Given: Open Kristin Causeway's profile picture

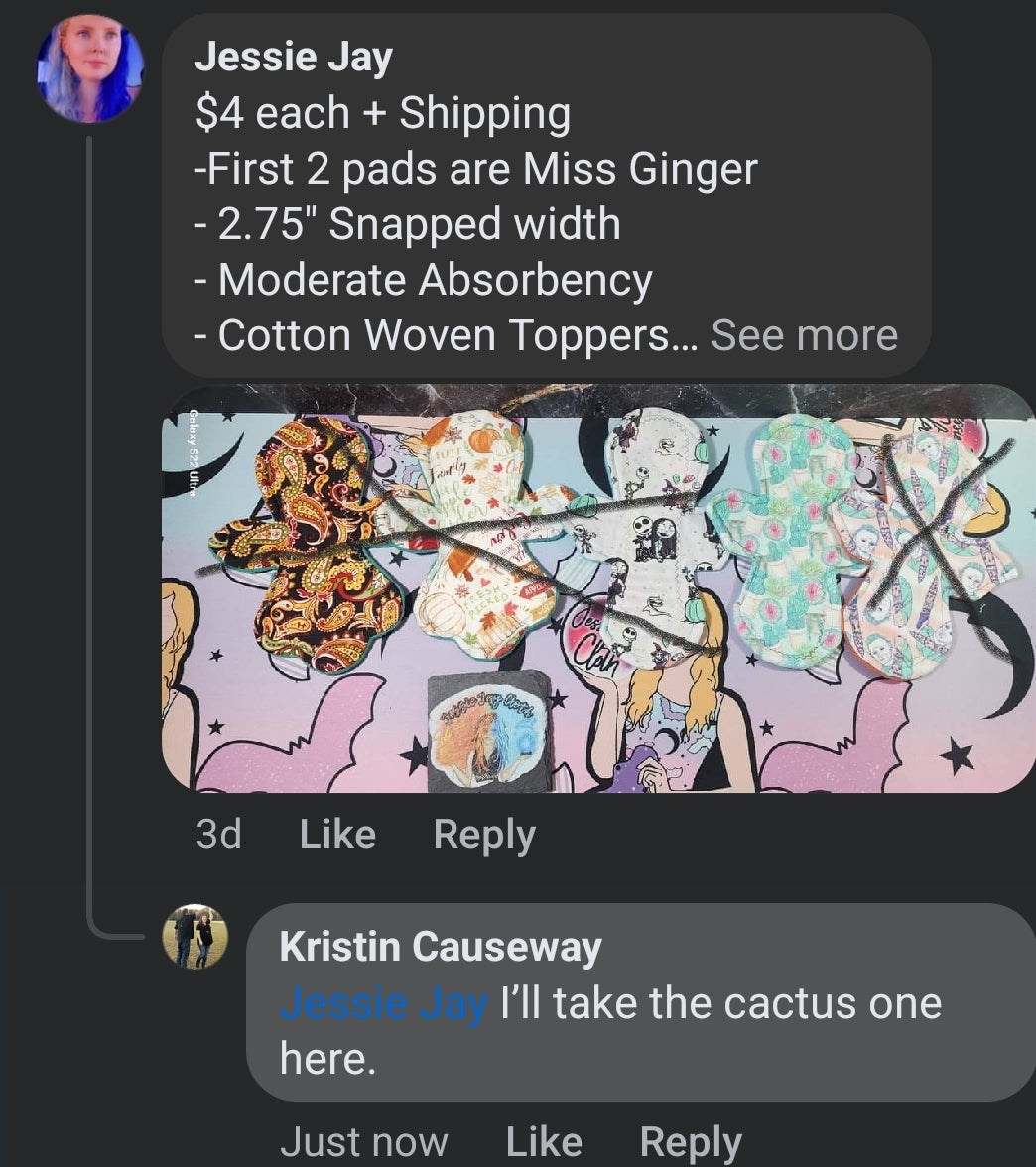Looking at the screenshot, I should pos(195,936).
